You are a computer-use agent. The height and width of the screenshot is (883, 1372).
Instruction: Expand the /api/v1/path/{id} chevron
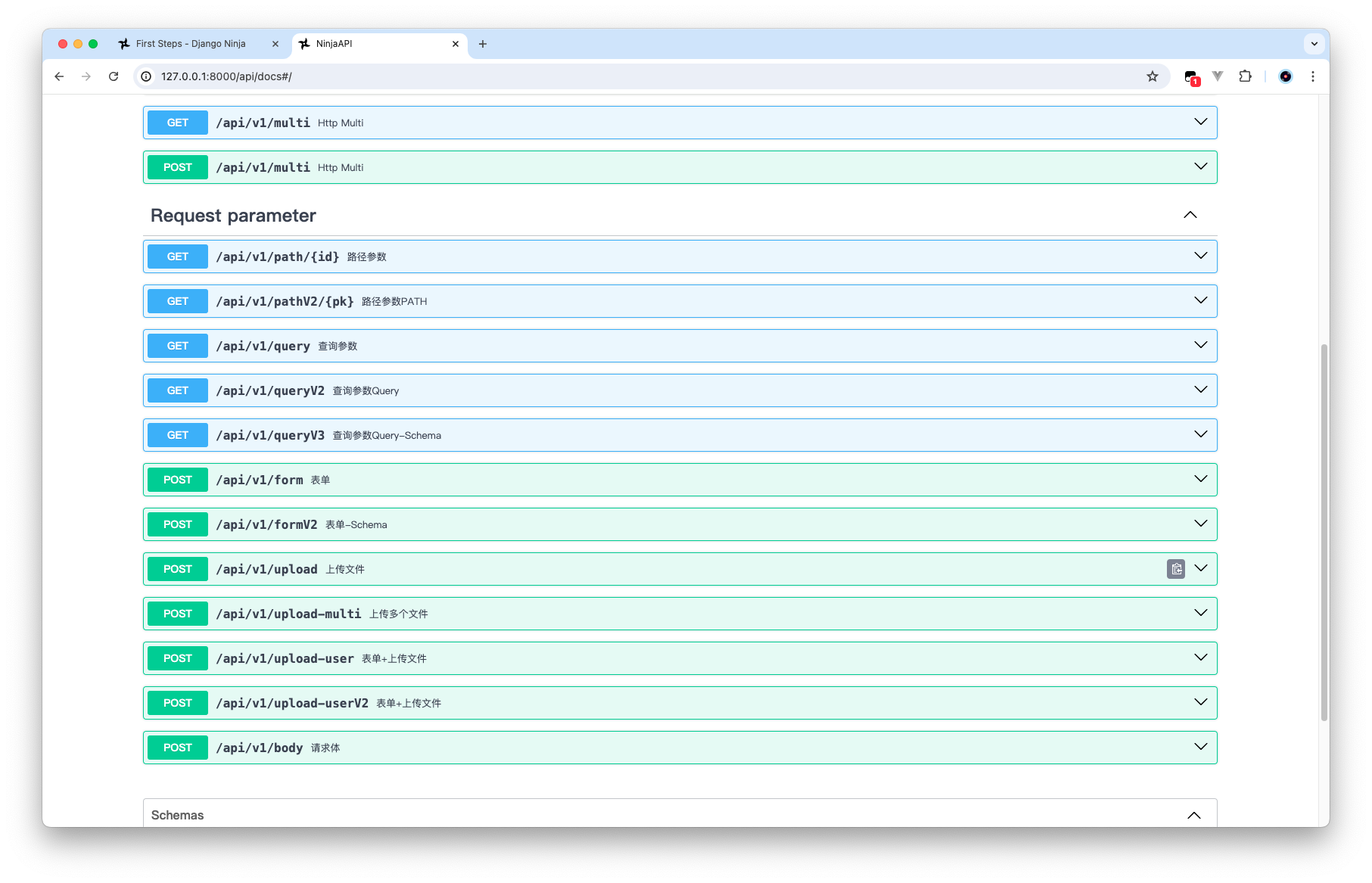1201,257
